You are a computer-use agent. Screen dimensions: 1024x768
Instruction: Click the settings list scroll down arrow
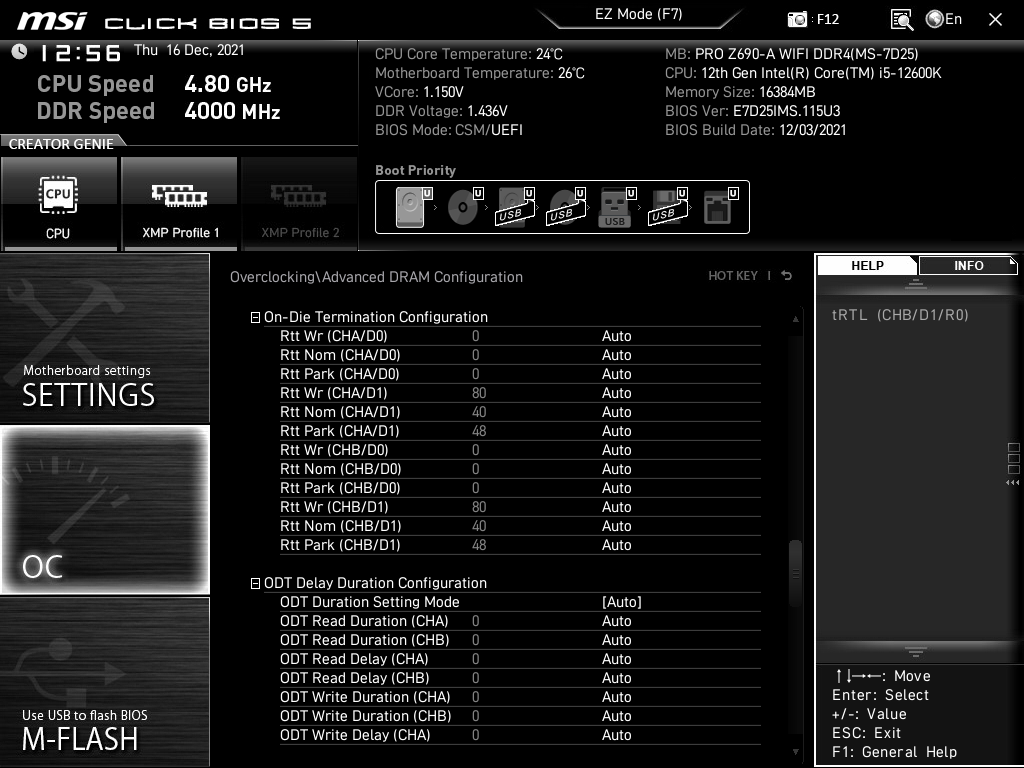click(795, 752)
